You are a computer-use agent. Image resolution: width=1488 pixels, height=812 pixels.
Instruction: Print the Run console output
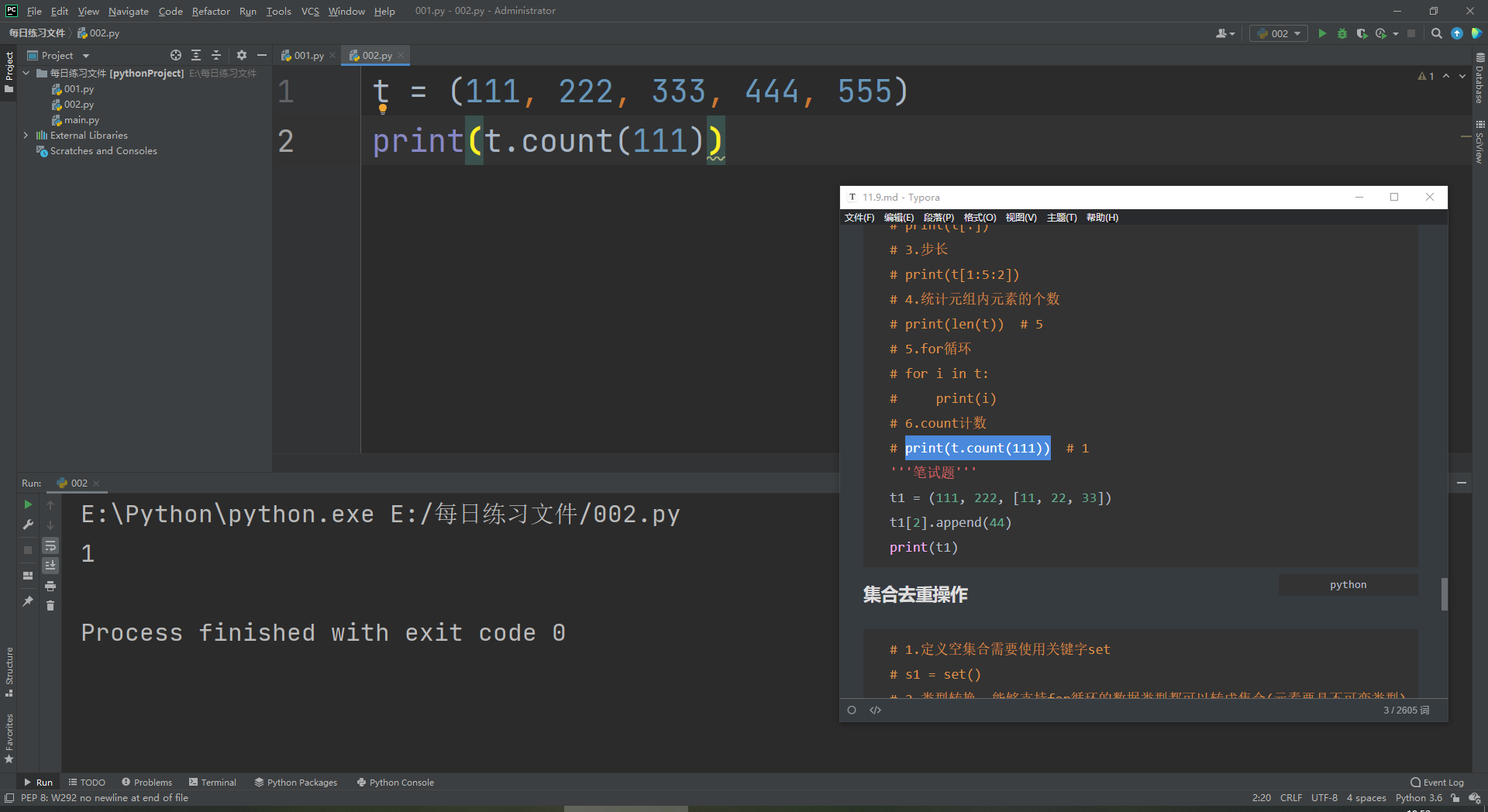click(x=50, y=586)
